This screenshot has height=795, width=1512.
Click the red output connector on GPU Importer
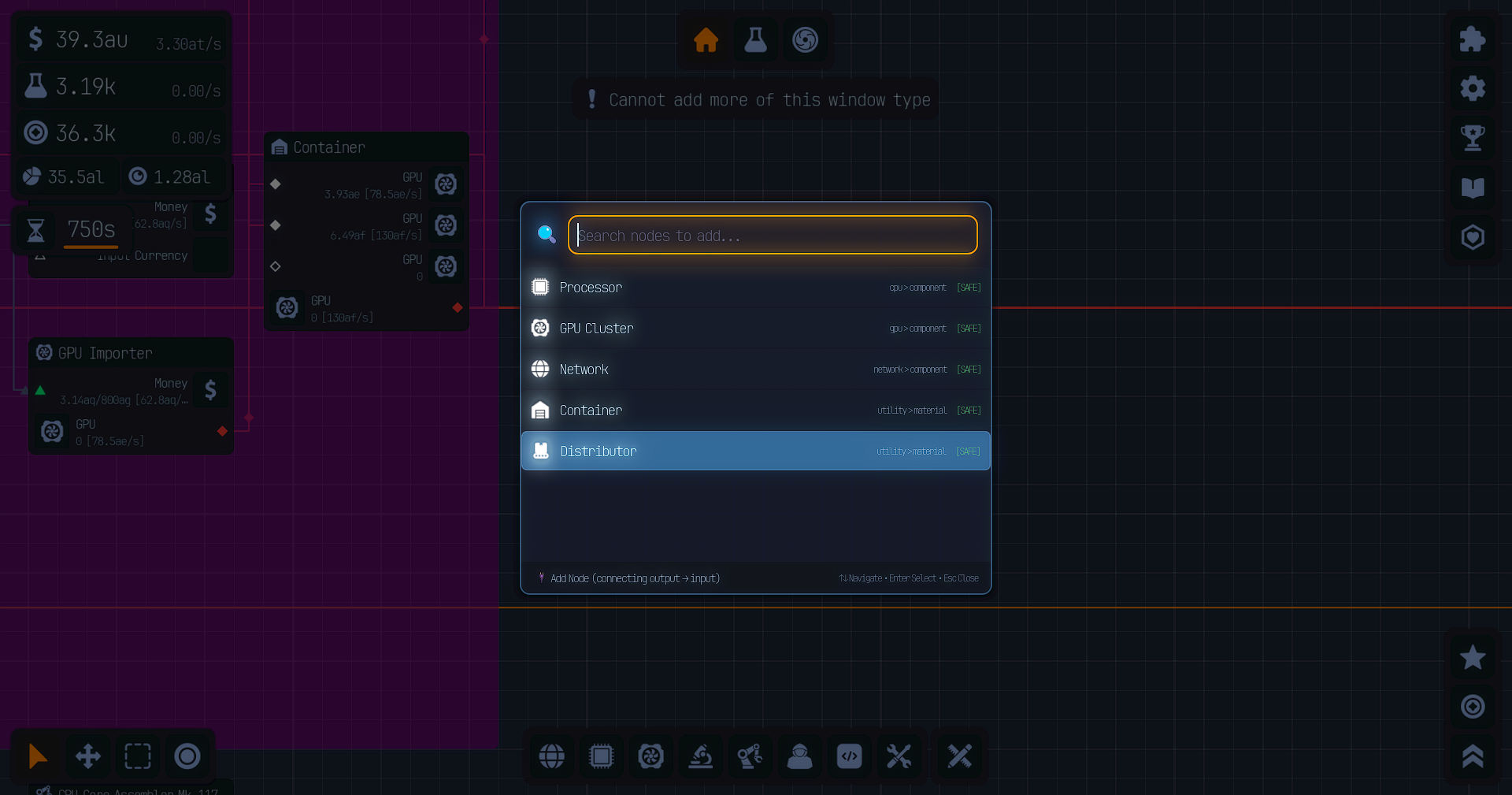tap(222, 431)
